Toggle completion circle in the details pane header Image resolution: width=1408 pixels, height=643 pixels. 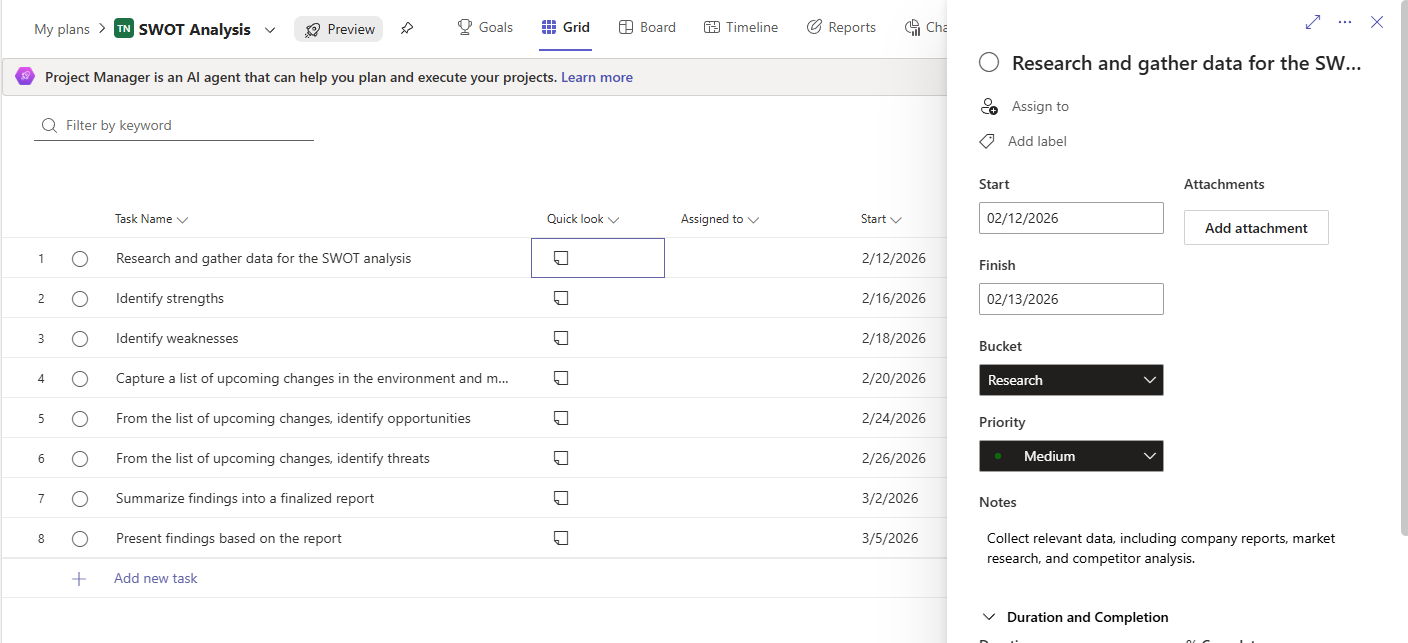989,62
